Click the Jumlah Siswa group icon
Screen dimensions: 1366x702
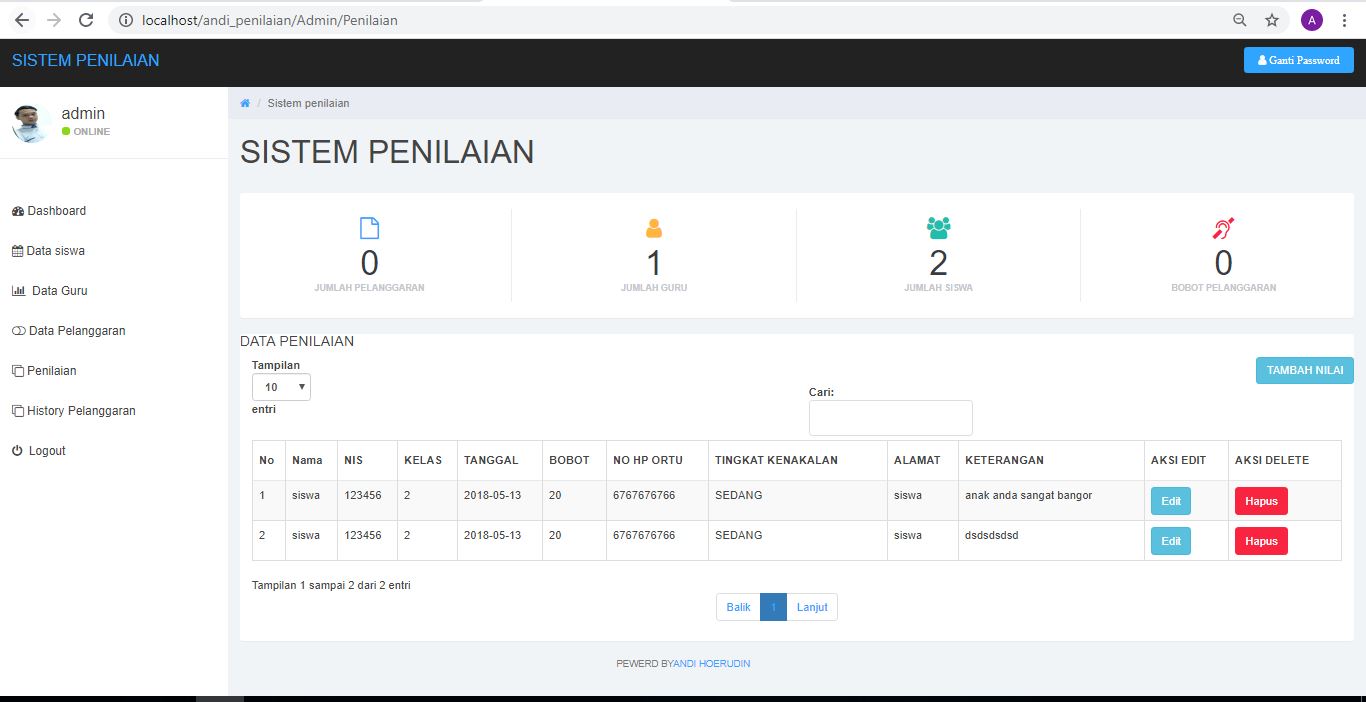click(x=938, y=228)
